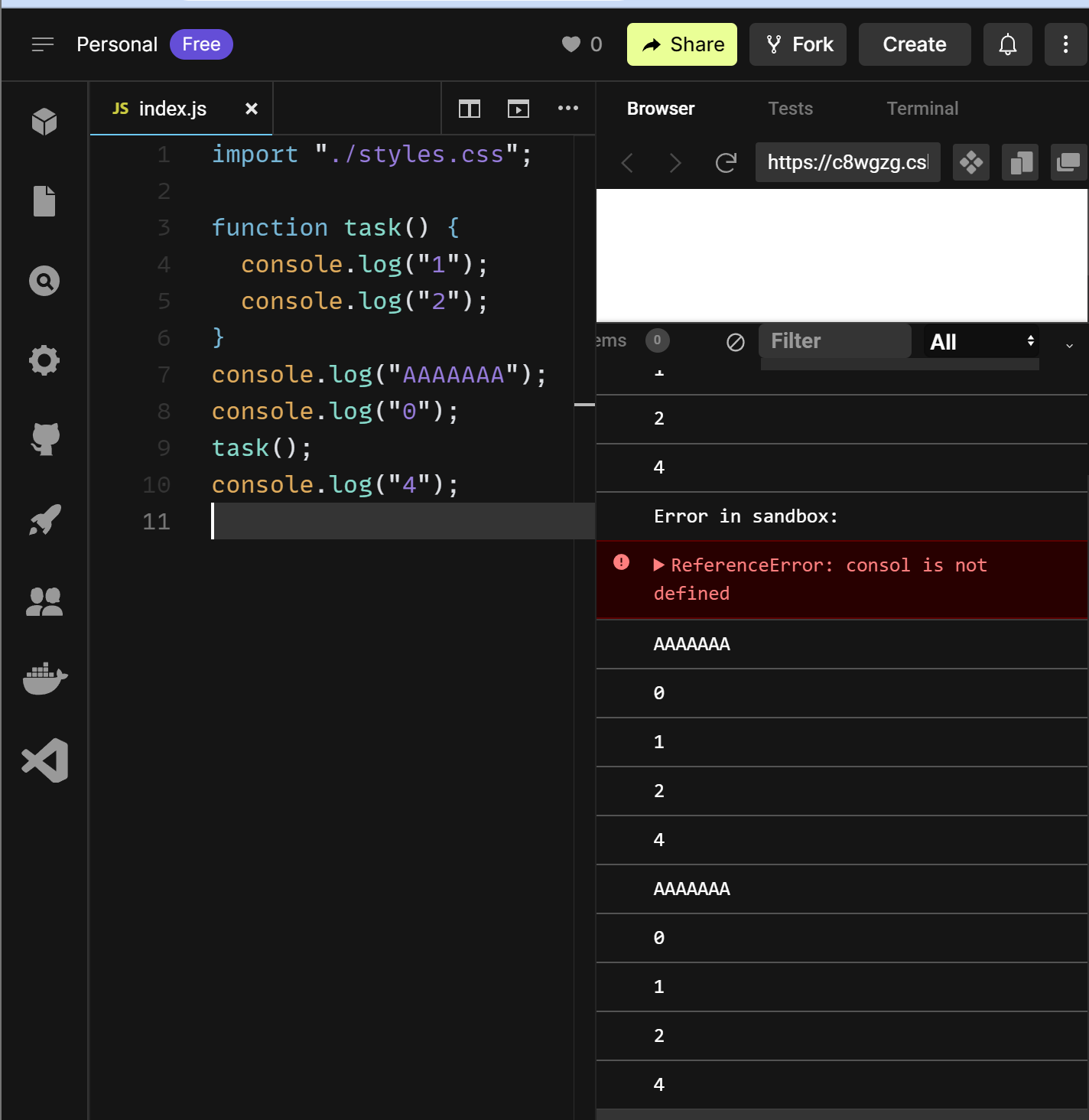The image size is (1089, 1120).
Task: Open the Live collaboration people icon
Action: click(44, 601)
